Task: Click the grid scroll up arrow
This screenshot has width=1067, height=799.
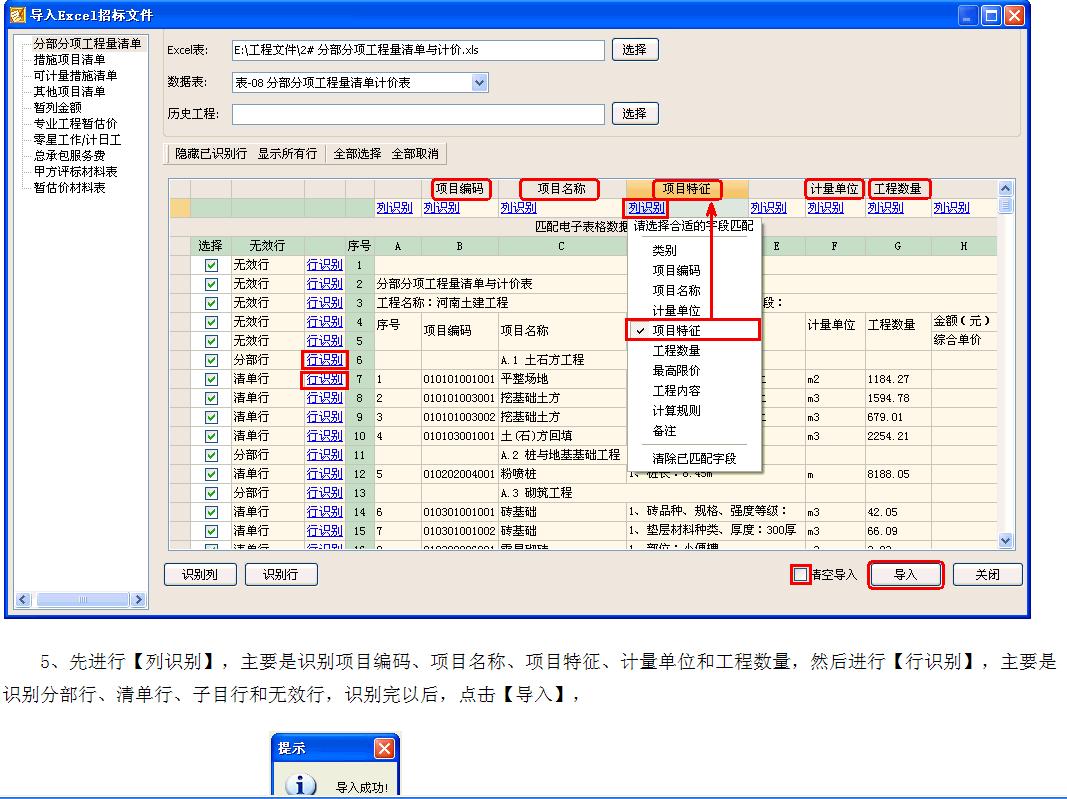Action: click(1005, 189)
